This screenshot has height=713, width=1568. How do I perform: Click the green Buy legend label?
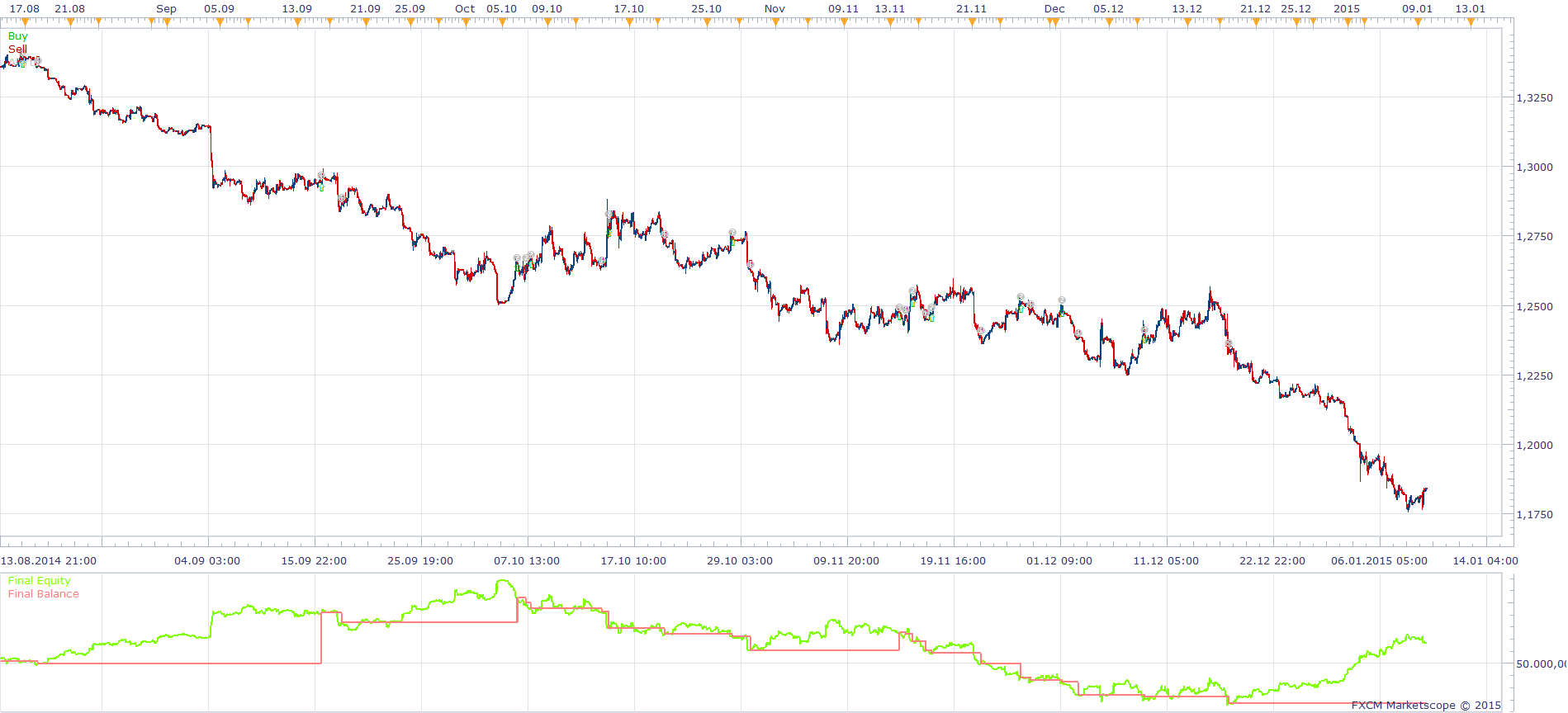17,36
